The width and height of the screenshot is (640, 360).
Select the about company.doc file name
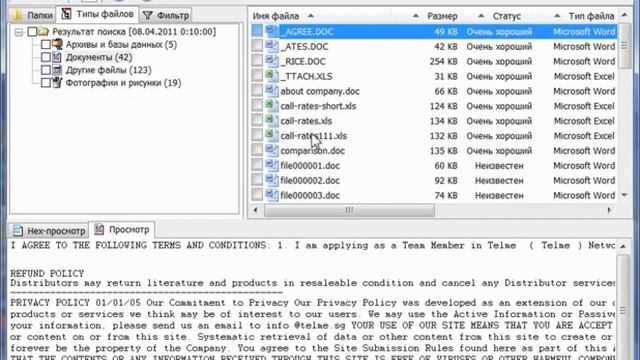tap(320, 91)
